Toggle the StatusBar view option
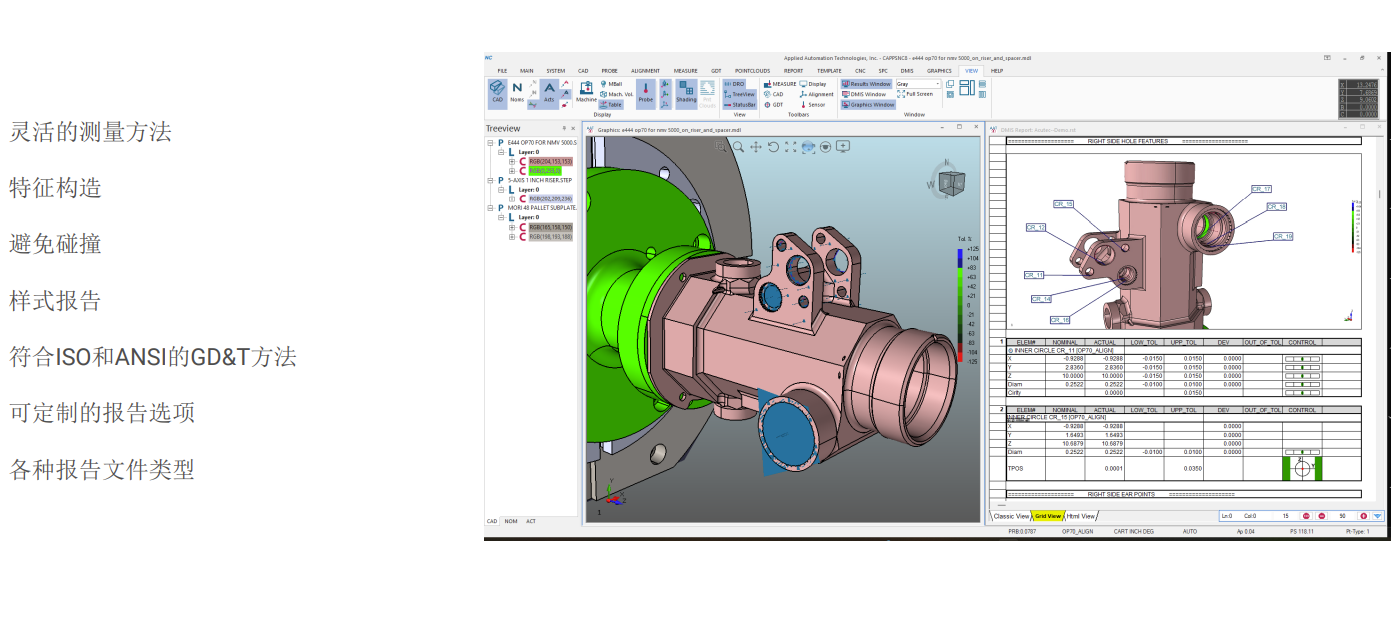Viewport: 1398px width, 626px height. click(x=739, y=104)
